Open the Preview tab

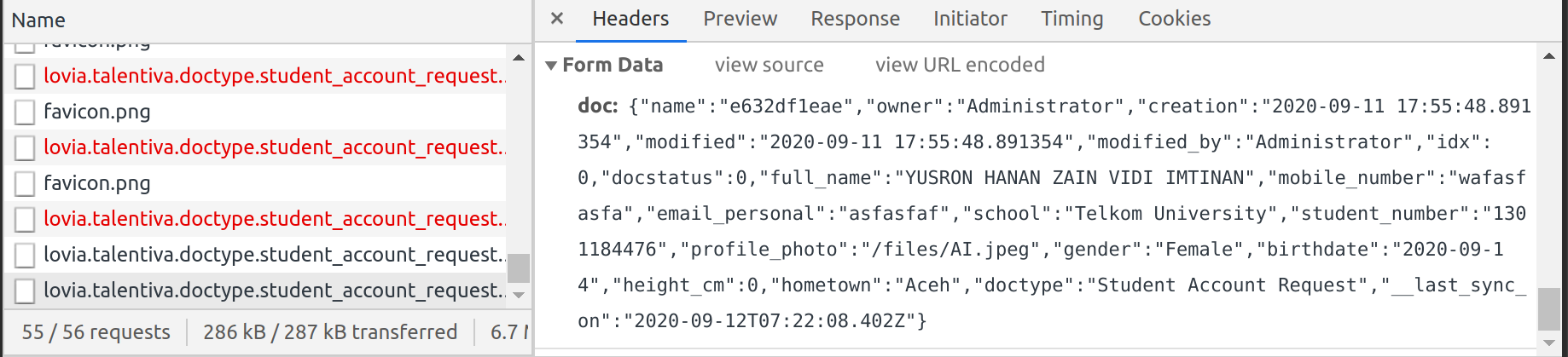pos(740,19)
